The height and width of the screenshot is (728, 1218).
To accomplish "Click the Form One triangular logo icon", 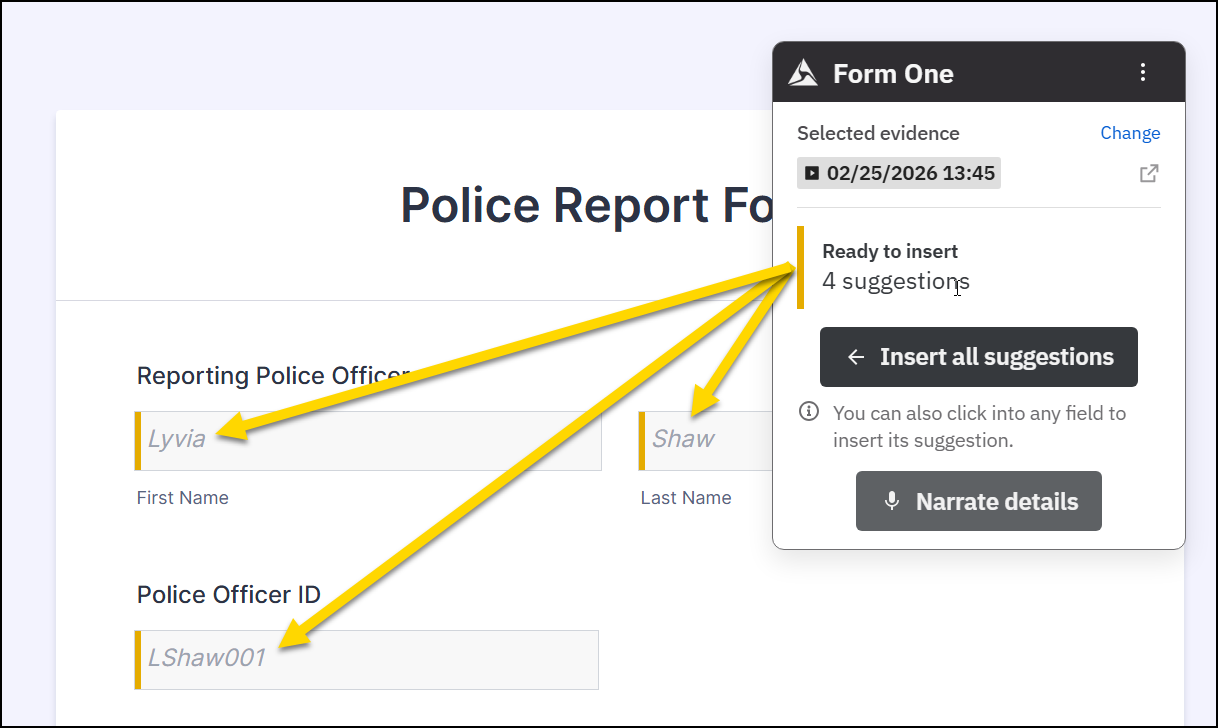I will 803,73.
